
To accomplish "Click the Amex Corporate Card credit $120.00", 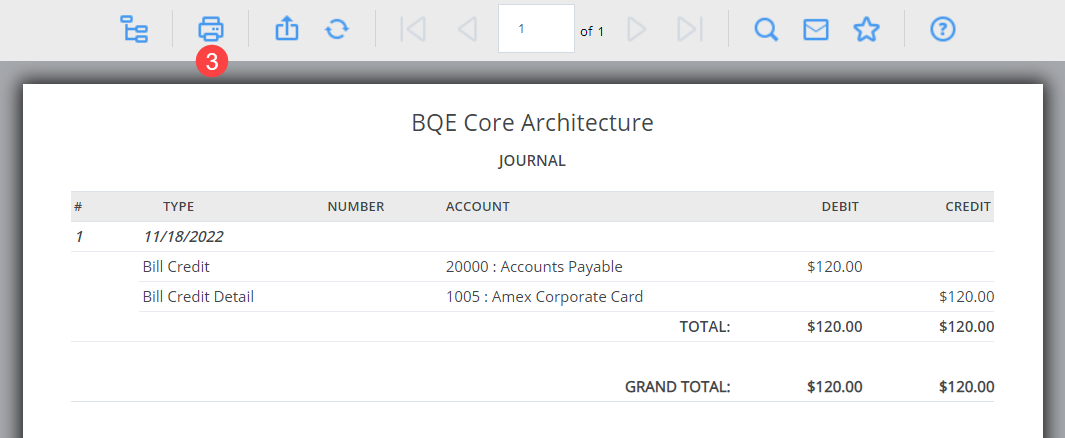I will [967, 297].
